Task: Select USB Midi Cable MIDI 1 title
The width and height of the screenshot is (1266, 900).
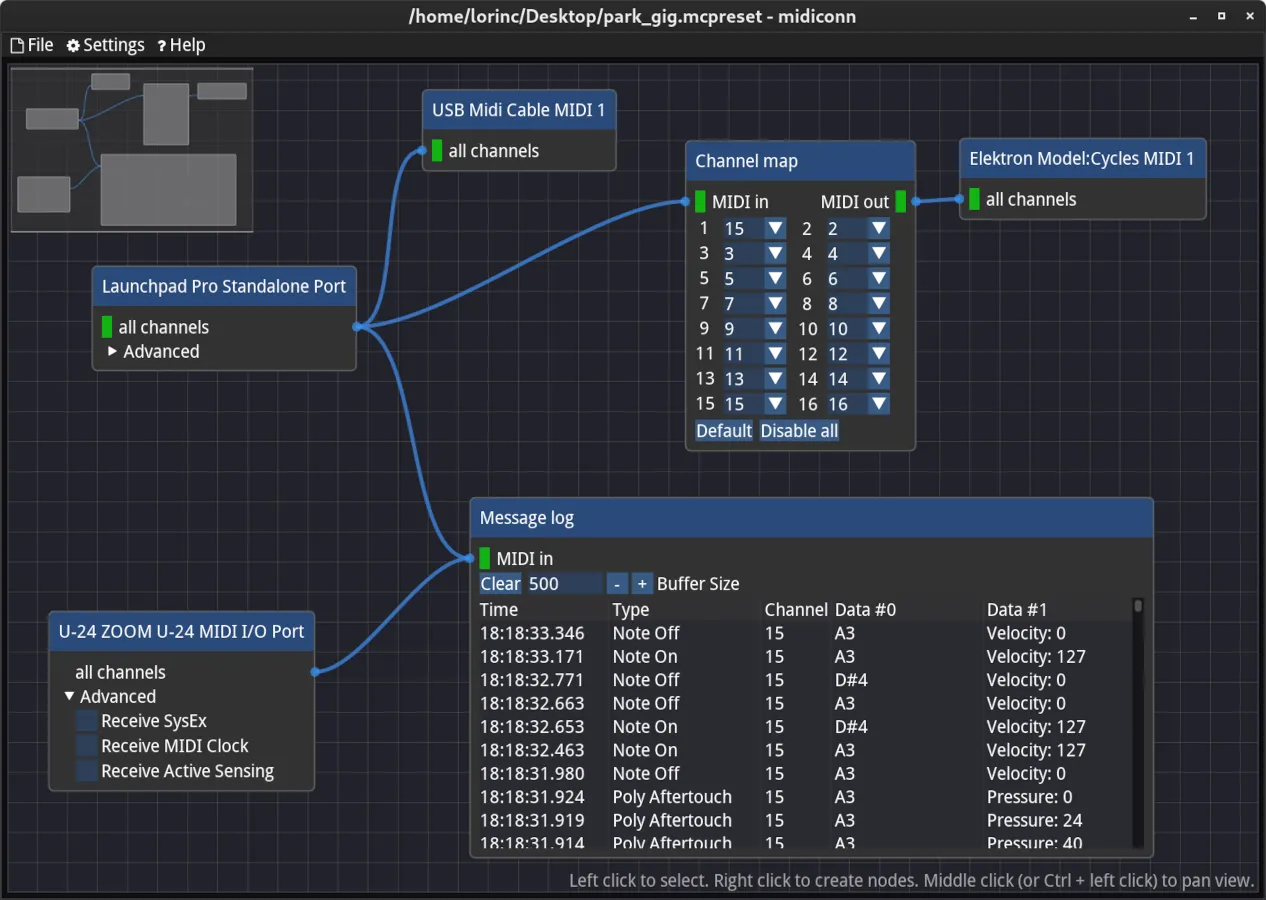Action: pos(519,110)
